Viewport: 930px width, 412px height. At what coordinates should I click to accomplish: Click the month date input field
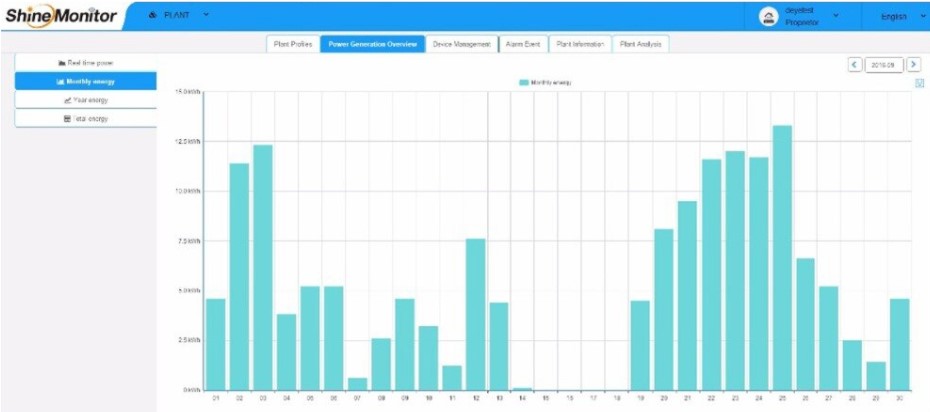tap(884, 64)
